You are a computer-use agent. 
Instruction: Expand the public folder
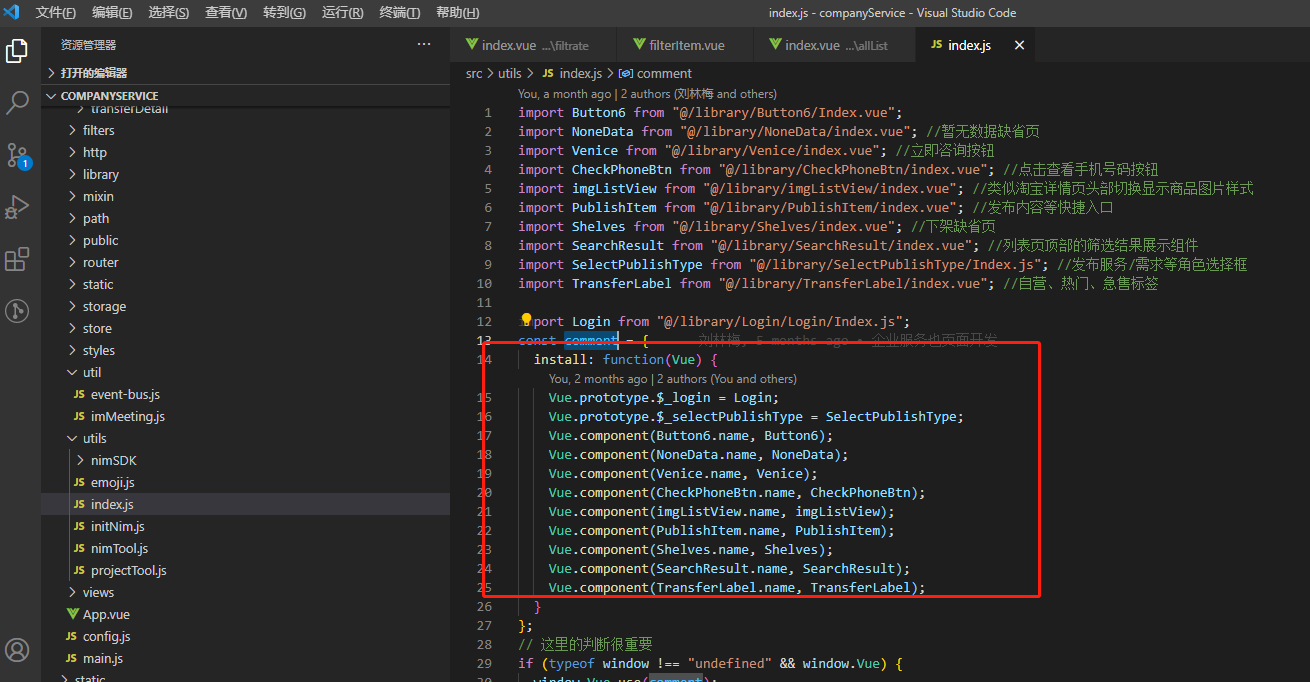pos(245,240)
